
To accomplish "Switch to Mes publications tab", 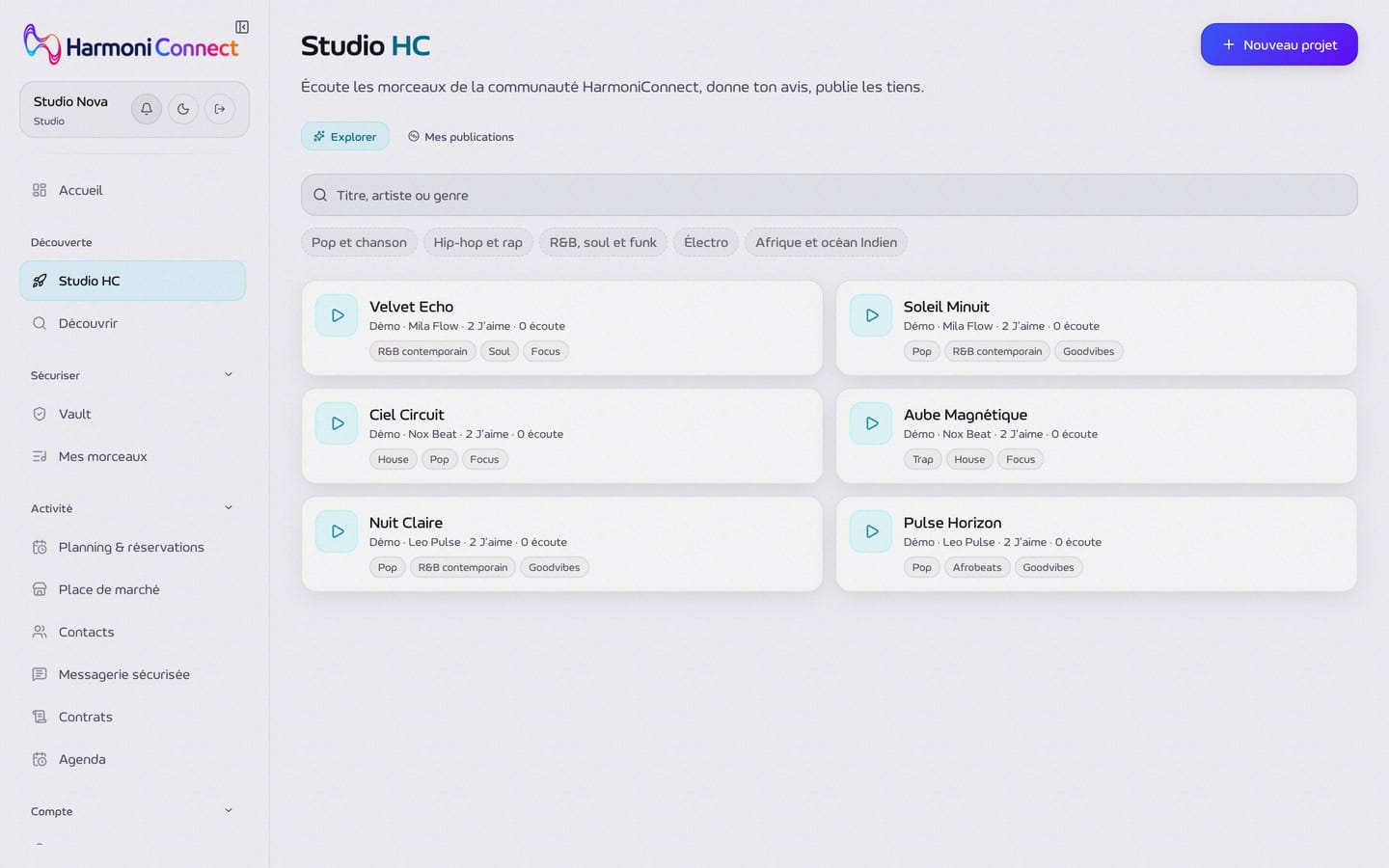I will coord(460,136).
